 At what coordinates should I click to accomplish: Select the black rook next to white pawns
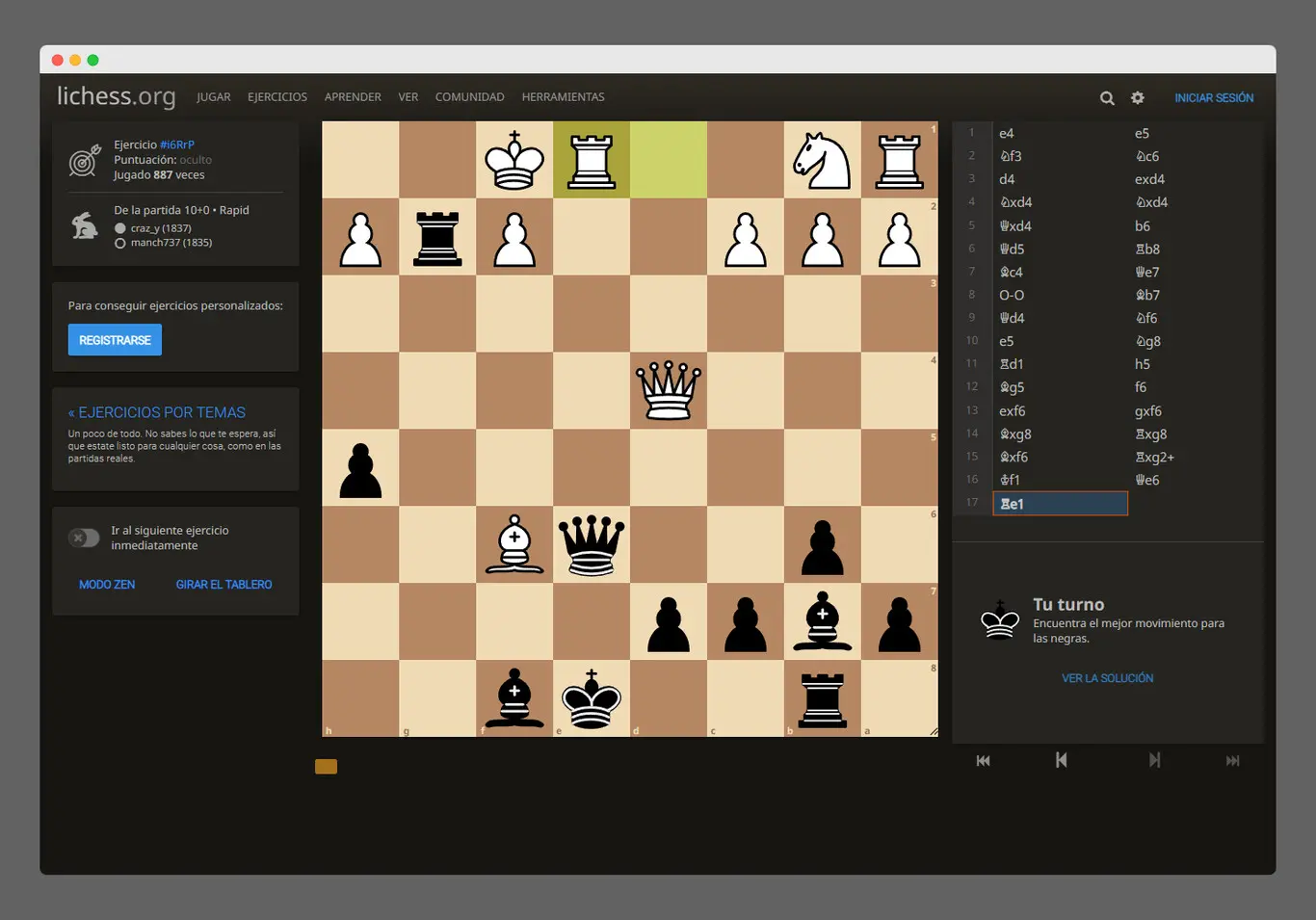point(437,237)
